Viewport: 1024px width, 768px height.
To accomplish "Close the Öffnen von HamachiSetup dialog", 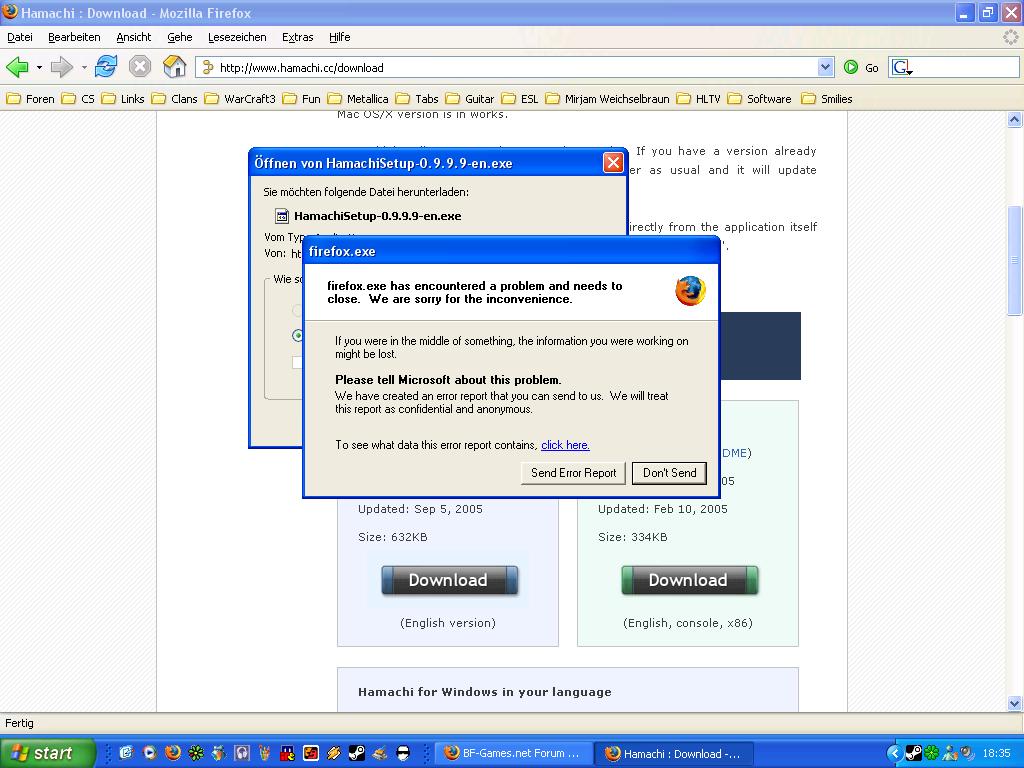I will coord(613,163).
